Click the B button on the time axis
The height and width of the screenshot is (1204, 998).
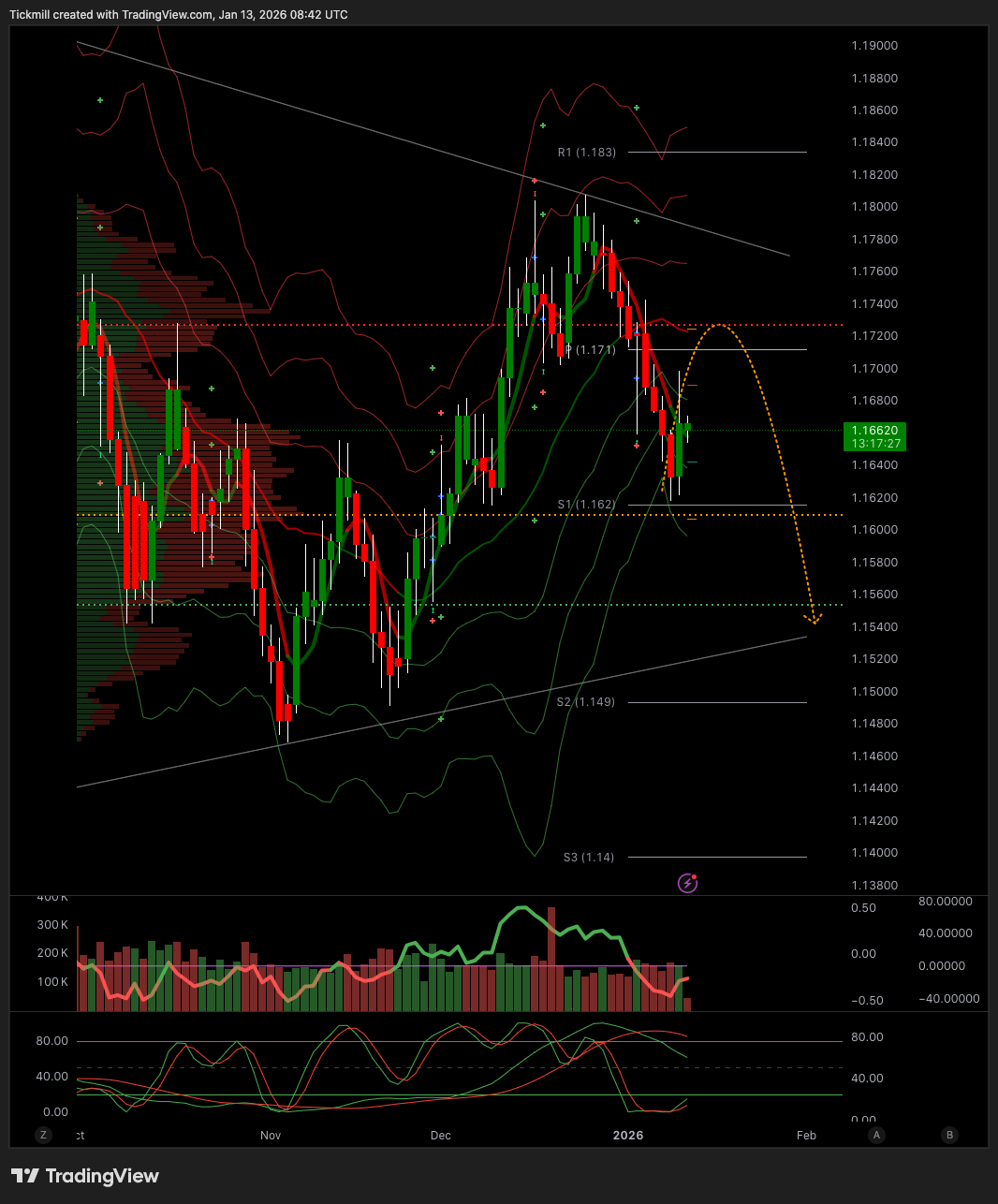[x=949, y=1135]
